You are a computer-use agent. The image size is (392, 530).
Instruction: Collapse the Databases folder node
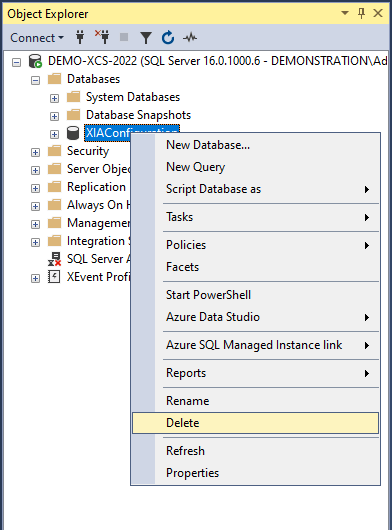point(35,80)
